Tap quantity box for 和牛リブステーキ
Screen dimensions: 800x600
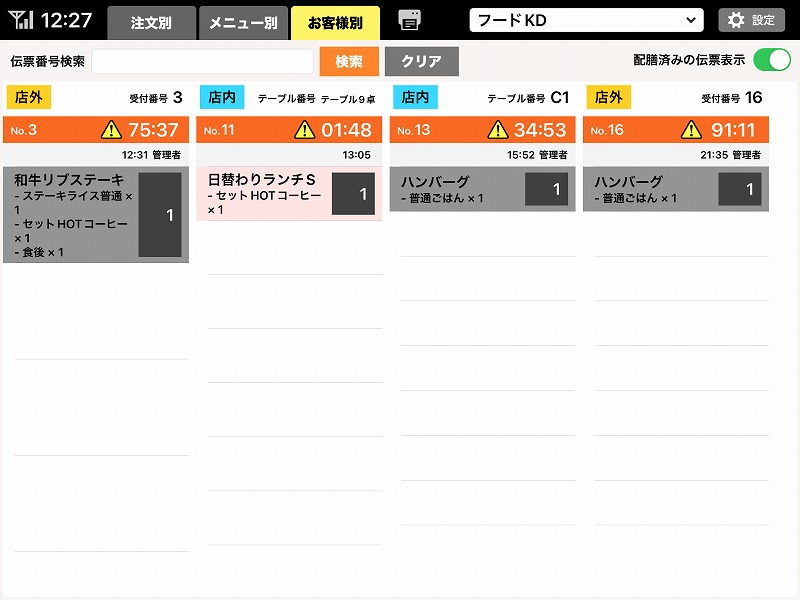point(160,215)
